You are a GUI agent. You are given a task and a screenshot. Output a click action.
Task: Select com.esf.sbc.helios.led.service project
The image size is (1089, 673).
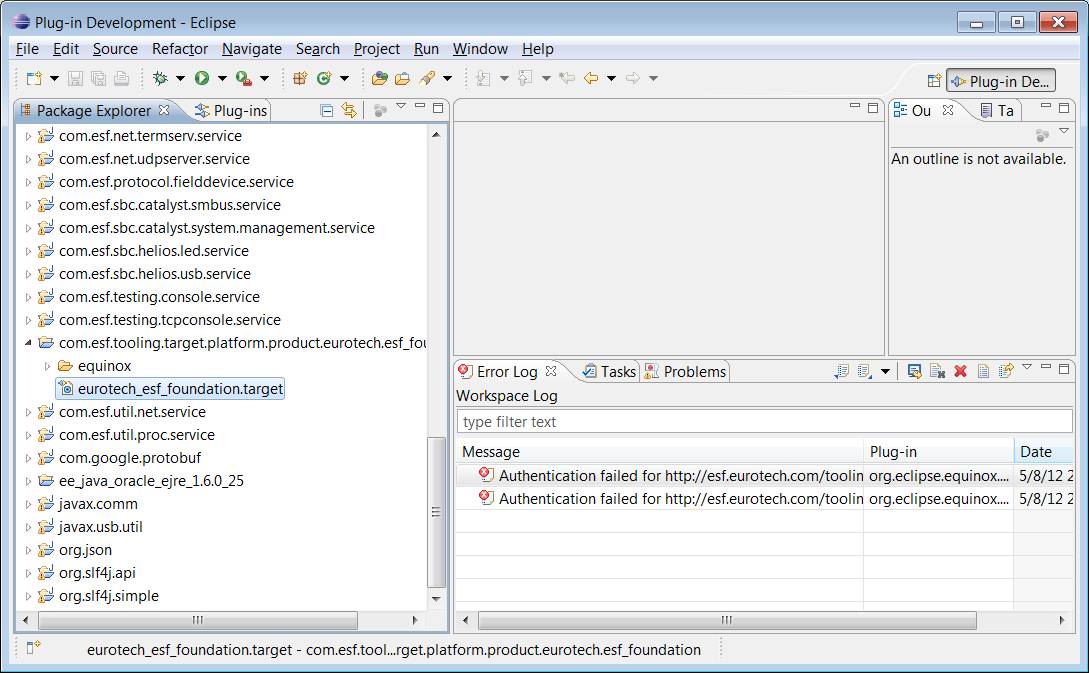[x=153, y=251]
